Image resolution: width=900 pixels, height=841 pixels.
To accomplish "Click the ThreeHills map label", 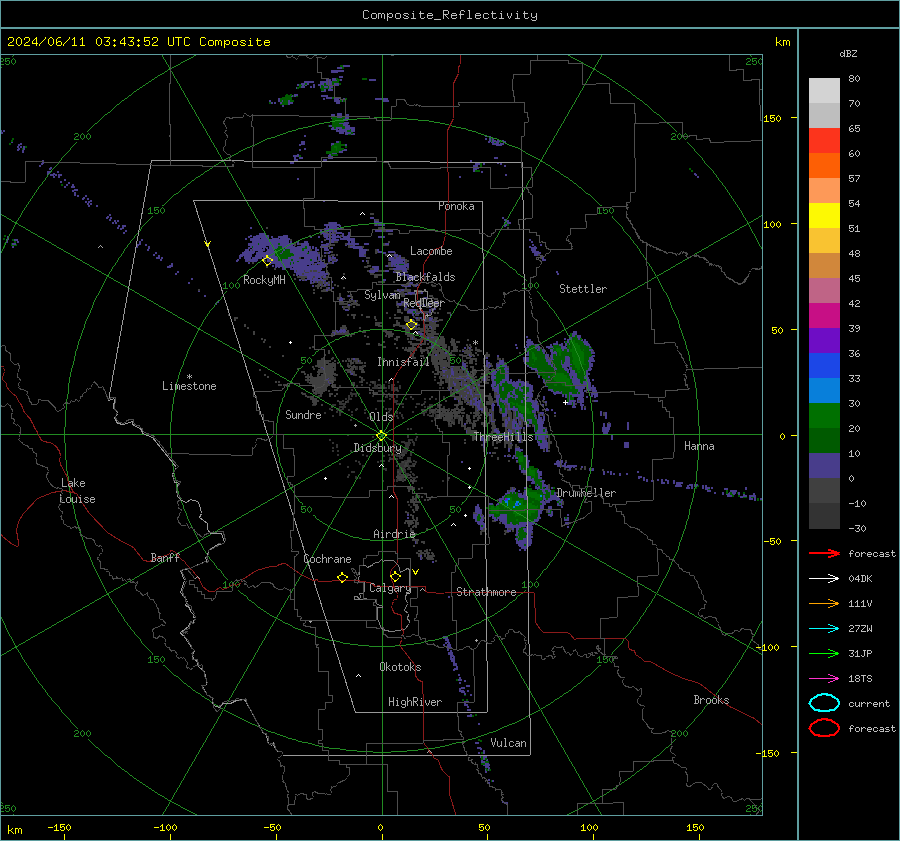I will [x=503, y=437].
